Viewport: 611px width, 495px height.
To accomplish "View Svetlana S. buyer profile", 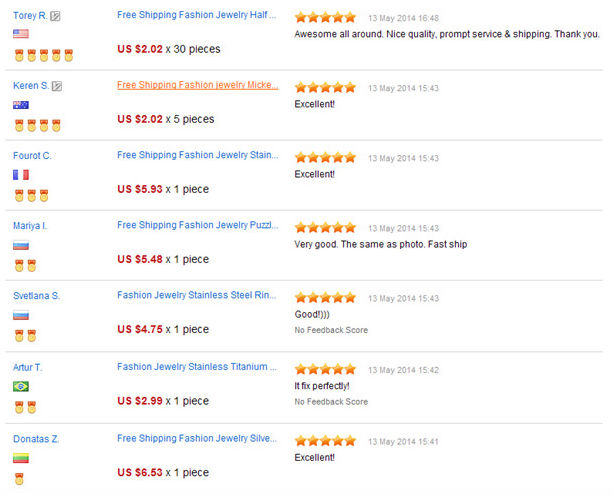I will [36, 296].
